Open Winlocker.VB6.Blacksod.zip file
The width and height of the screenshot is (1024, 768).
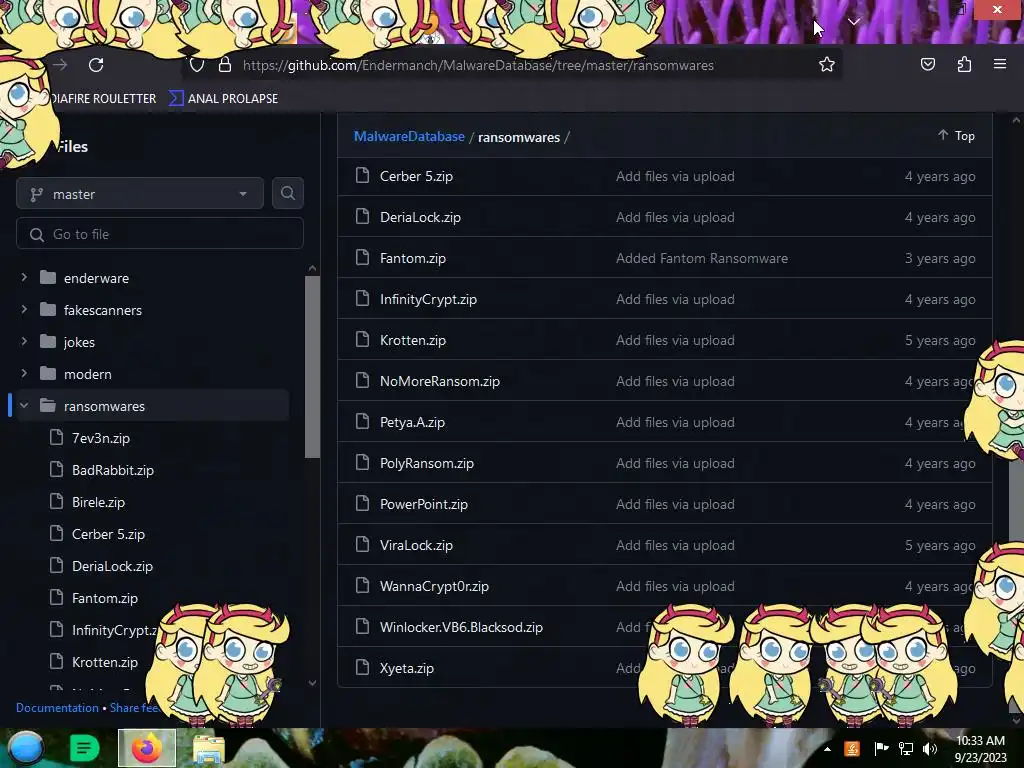461,628
